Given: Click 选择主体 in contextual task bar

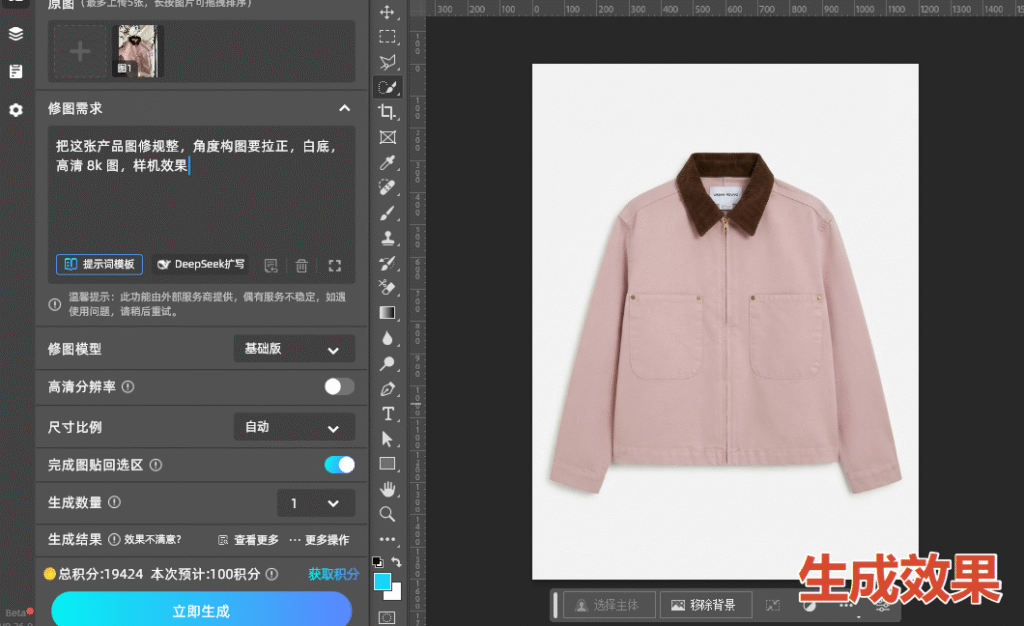Looking at the screenshot, I should [x=608, y=604].
